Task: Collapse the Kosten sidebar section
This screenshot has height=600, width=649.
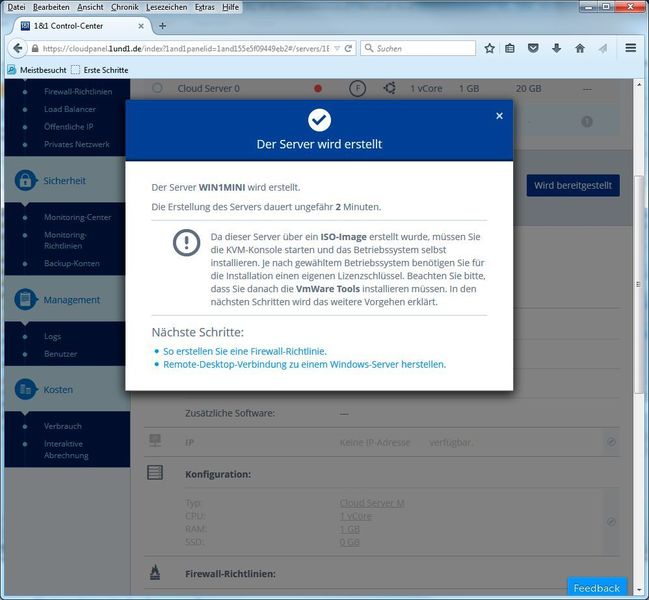Action: [x=58, y=389]
